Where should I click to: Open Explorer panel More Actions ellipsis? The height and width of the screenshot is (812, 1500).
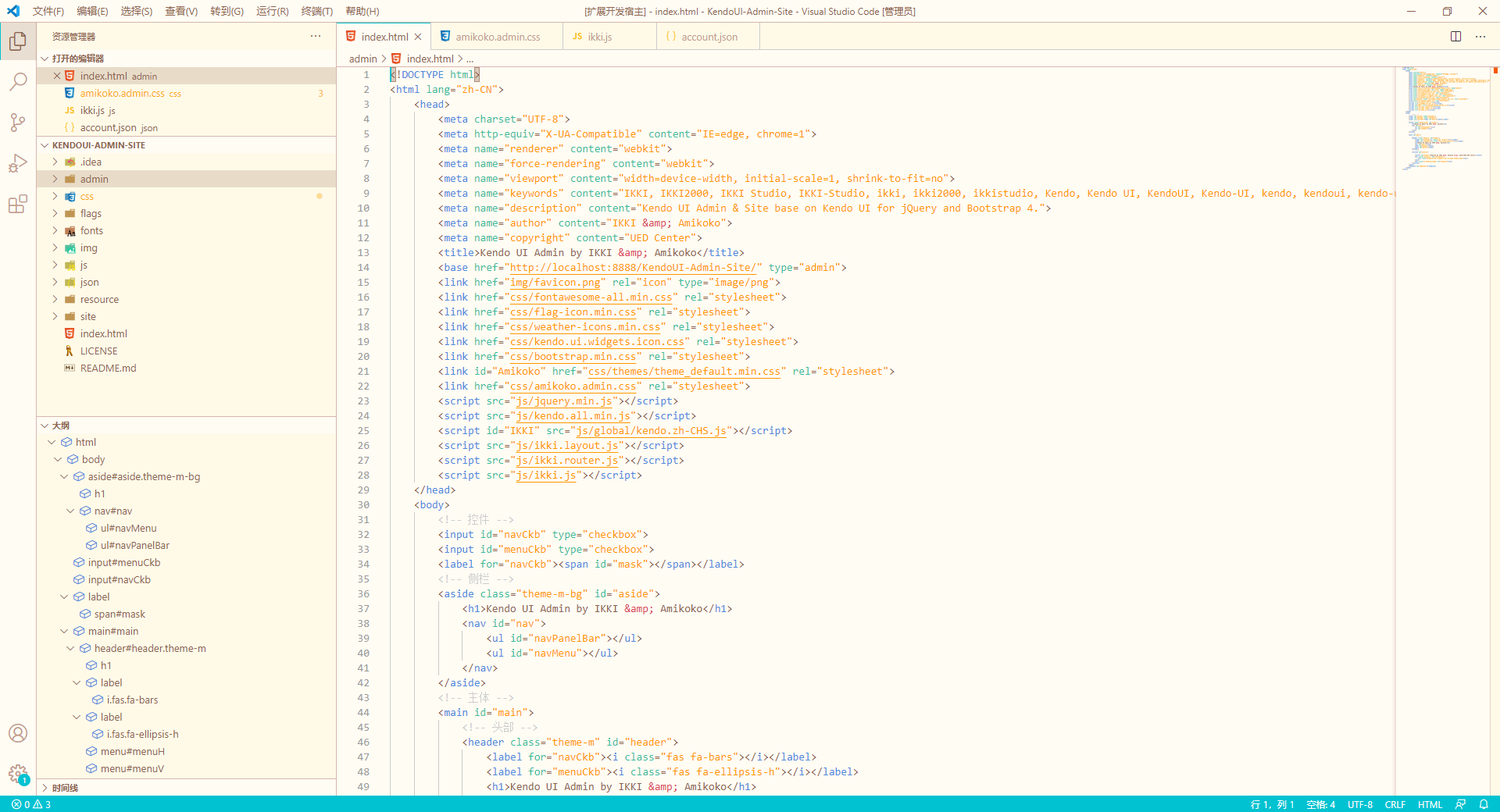[316, 36]
